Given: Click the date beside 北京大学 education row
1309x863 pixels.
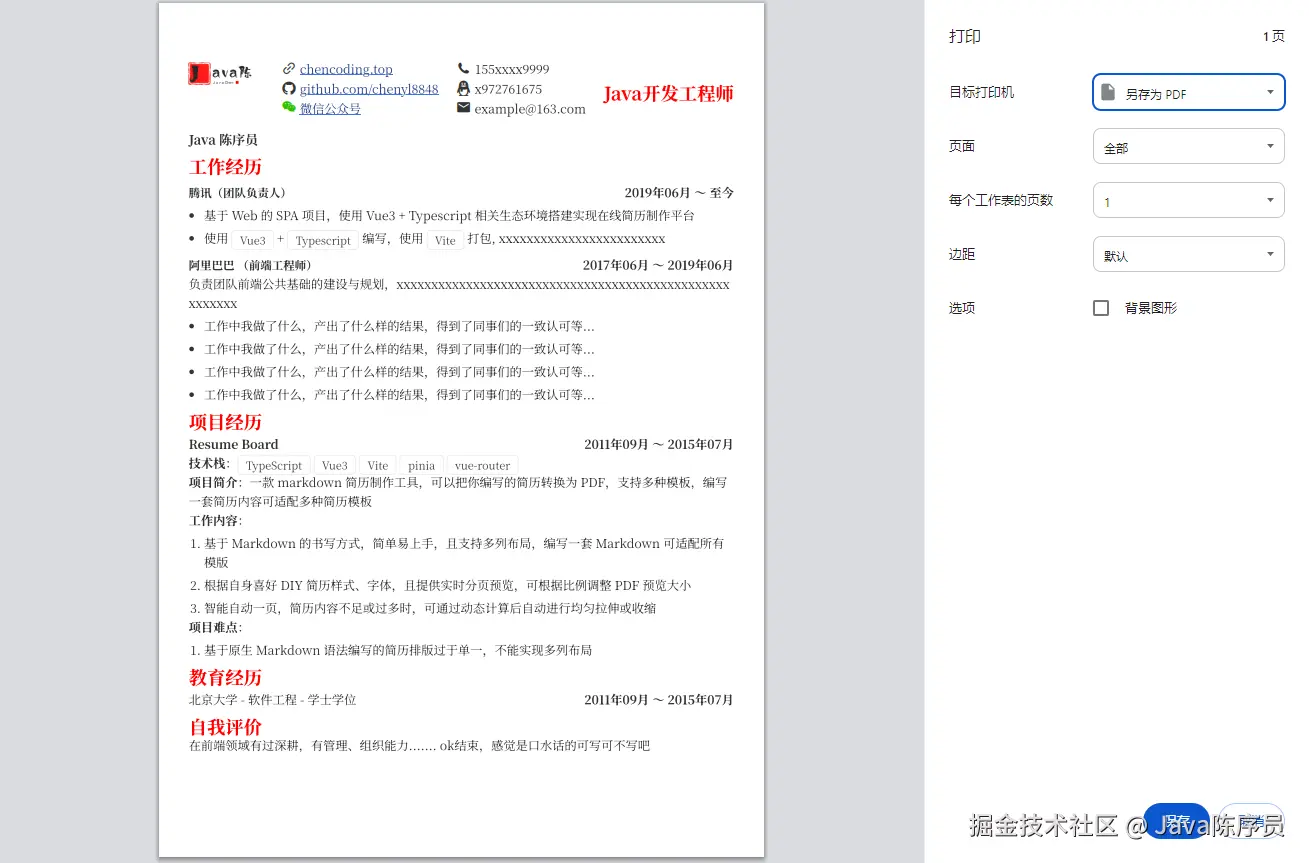Looking at the screenshot, I should (x=659, y=700).
